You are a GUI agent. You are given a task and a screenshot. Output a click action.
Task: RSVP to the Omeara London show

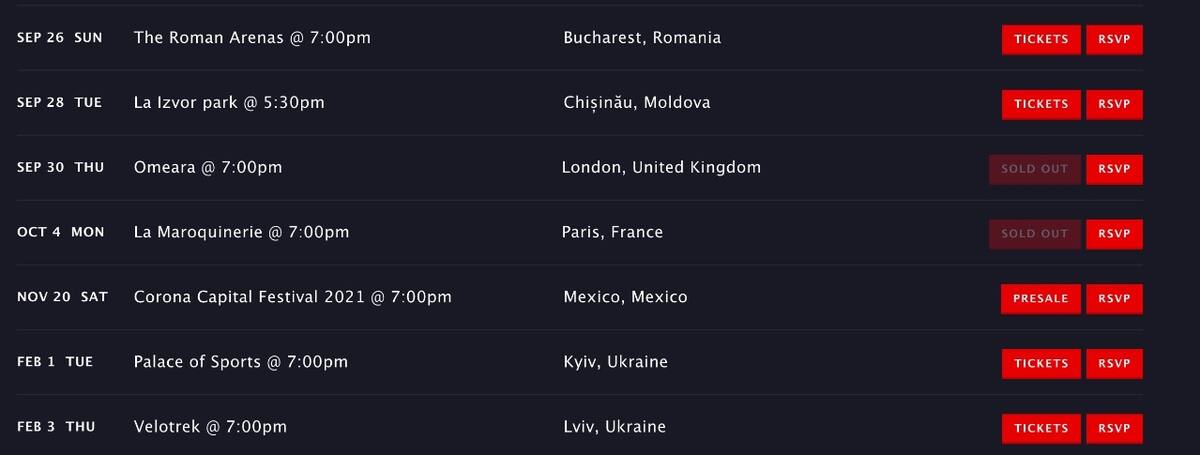pyautogui.click(x=1114, y=169)
